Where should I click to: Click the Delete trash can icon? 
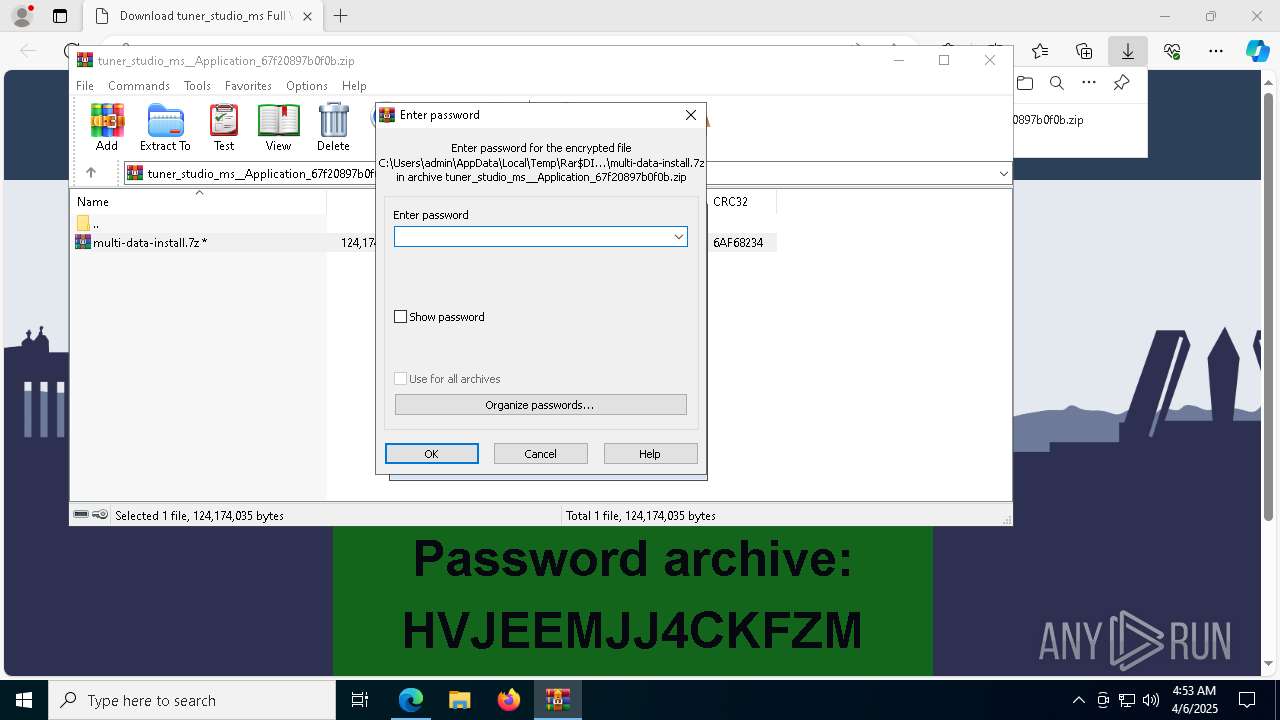coord(333,127)
